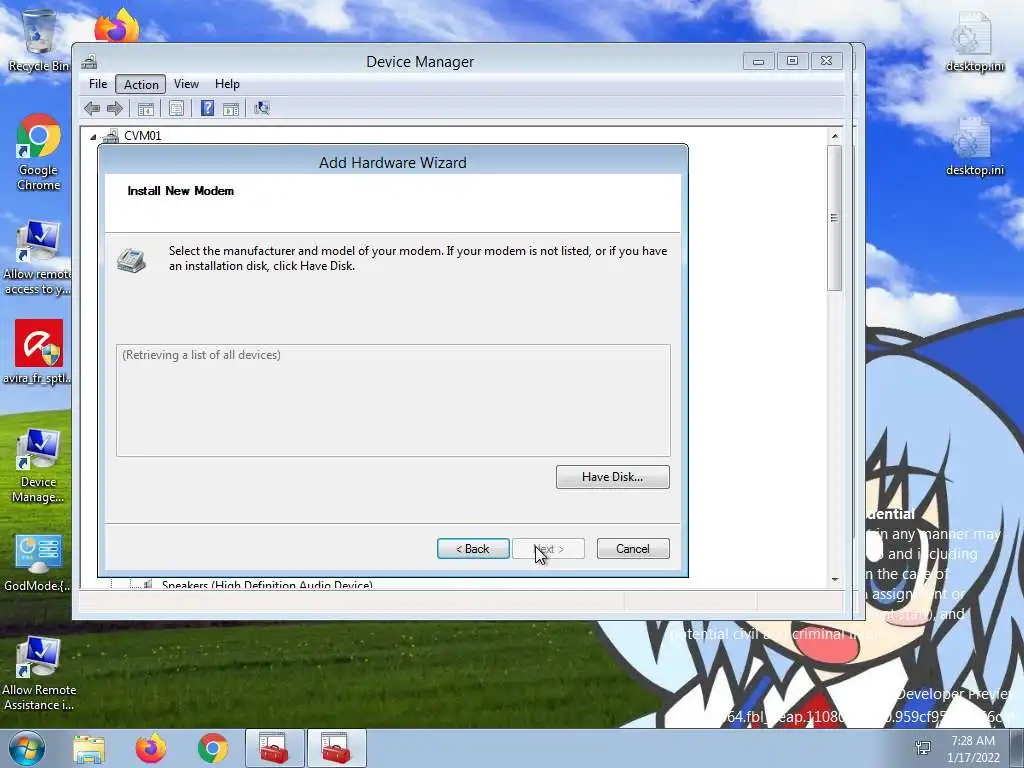Open the Properties toolbar icon
Viewport: 1024px width, 768px height.
coord(176,108)
